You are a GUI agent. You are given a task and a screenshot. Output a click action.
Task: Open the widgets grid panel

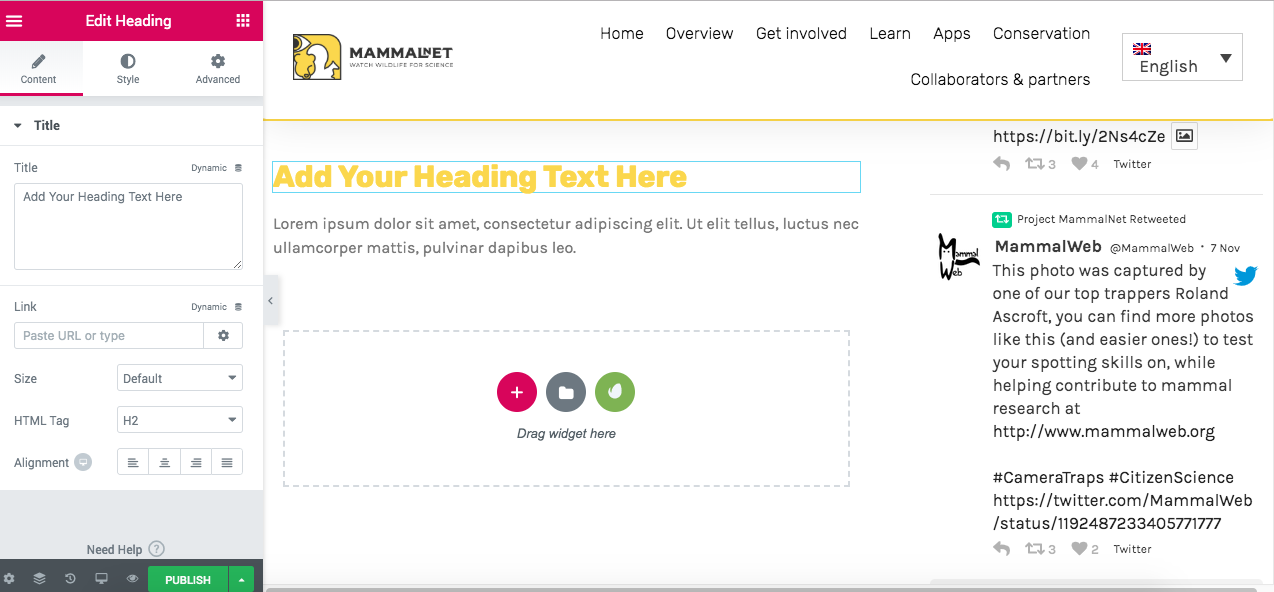[x=243, y=21]
